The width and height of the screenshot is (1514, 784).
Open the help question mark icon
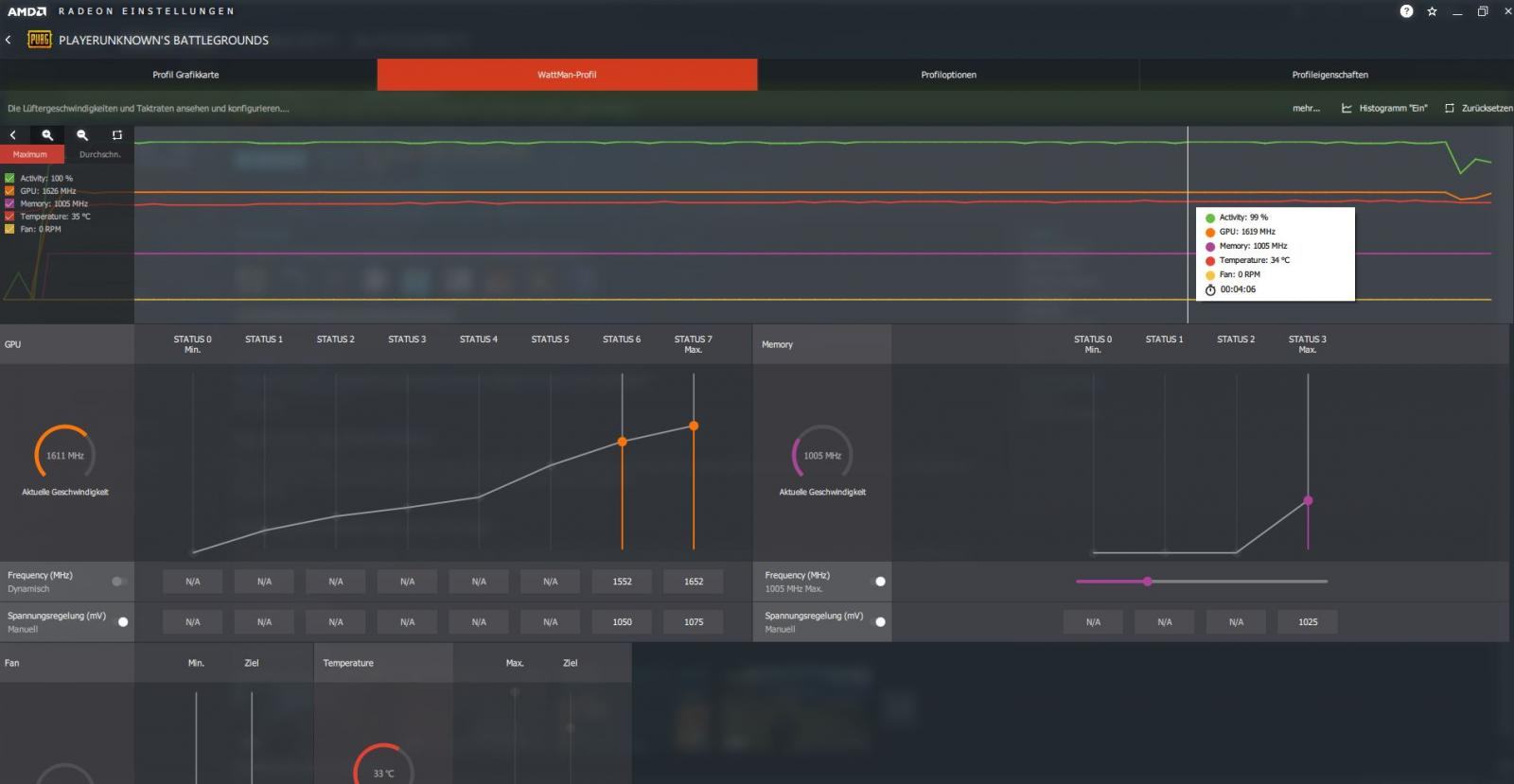coord(1406,11)
